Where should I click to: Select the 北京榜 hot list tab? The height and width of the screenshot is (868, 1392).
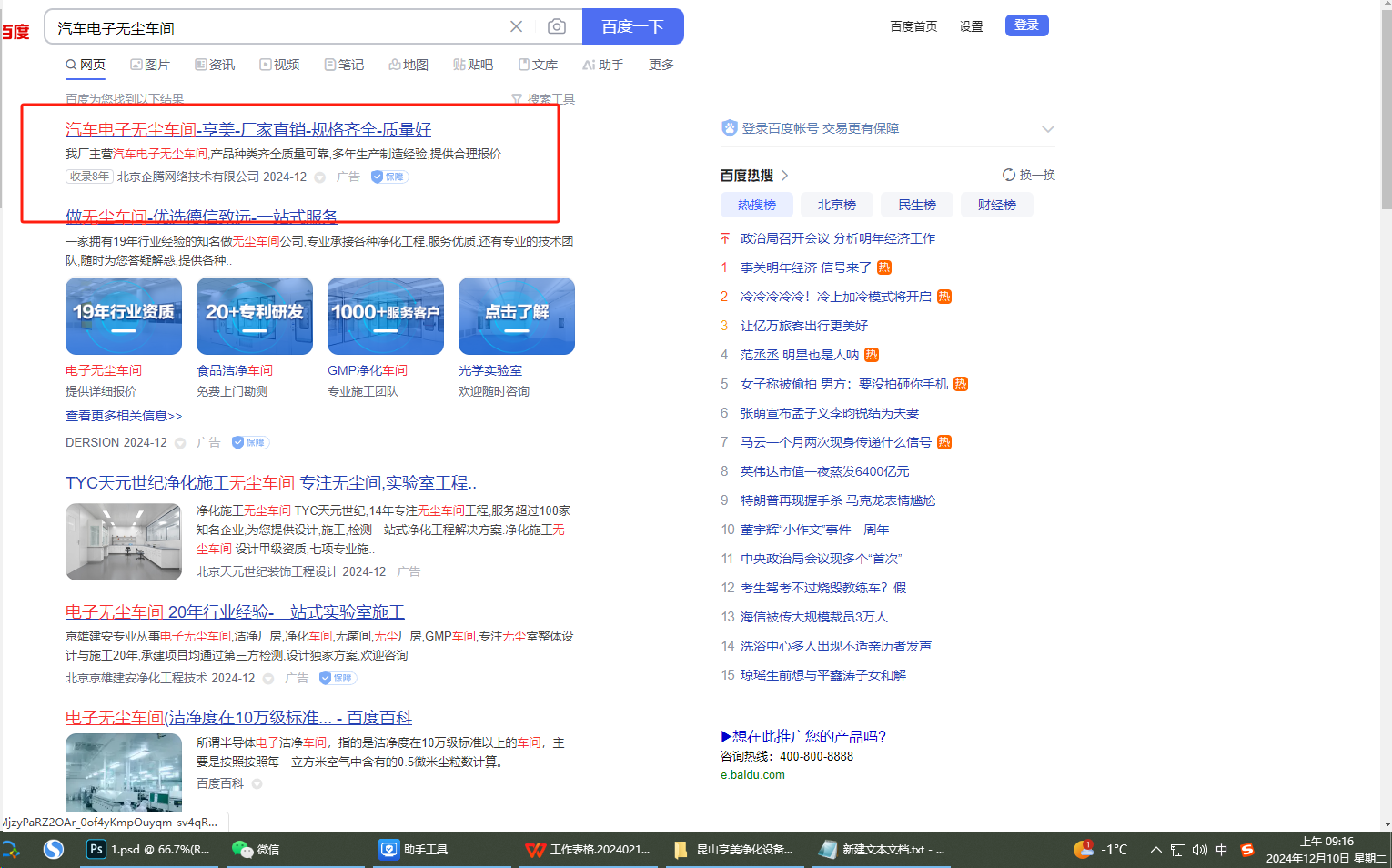836,205
